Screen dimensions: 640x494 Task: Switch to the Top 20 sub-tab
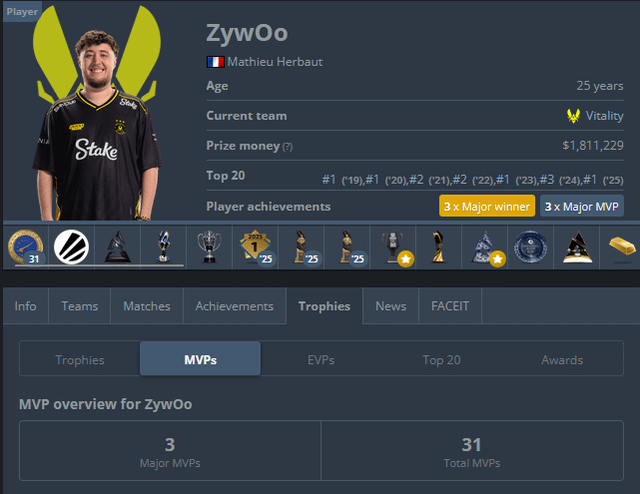tap(441, 360)
